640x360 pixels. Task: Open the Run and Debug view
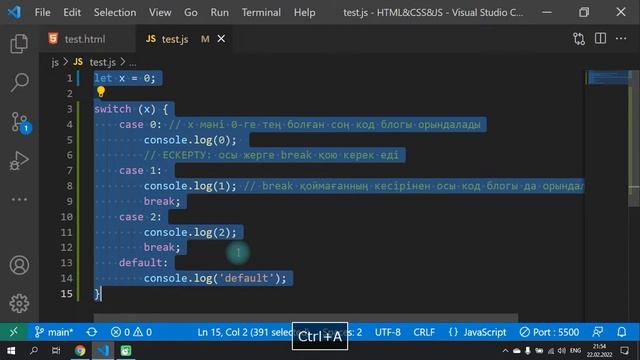[19, 161]
